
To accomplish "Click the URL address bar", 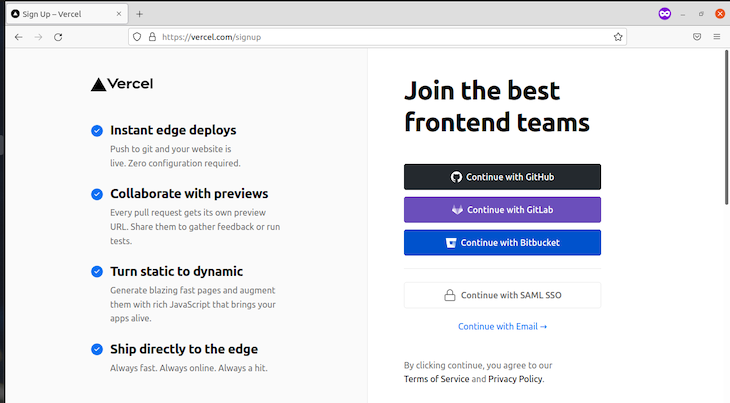I will pyautogui.click(x=377, y=37).
